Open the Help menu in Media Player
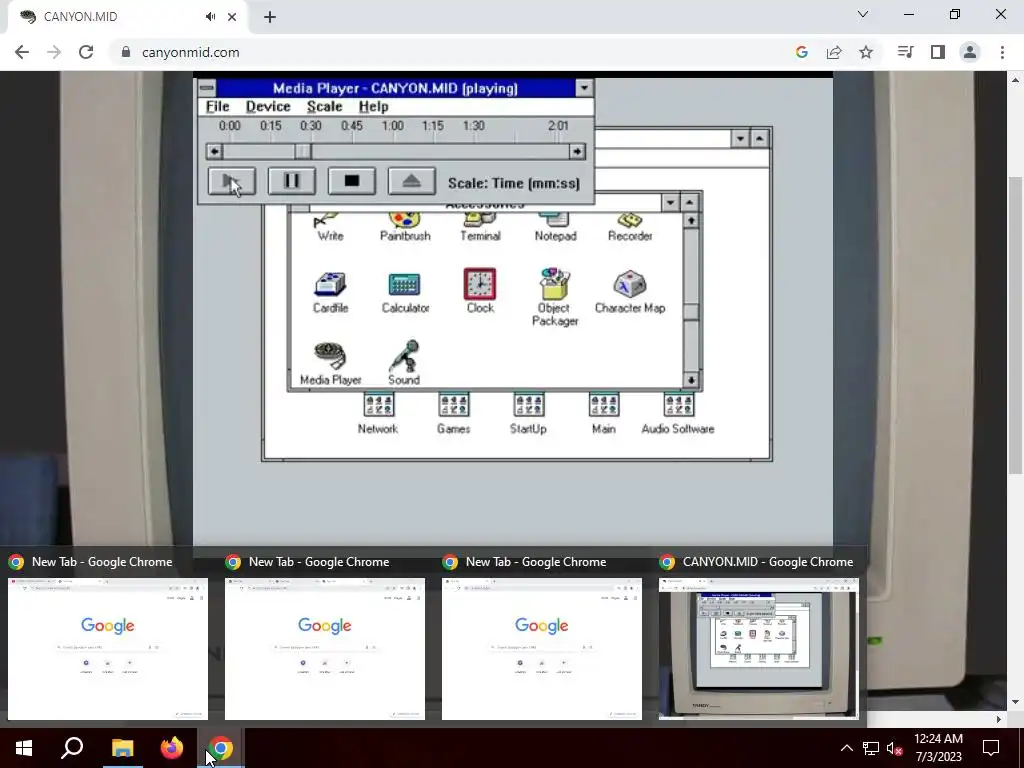1024x768 pixels. click(x=374, y=106)
